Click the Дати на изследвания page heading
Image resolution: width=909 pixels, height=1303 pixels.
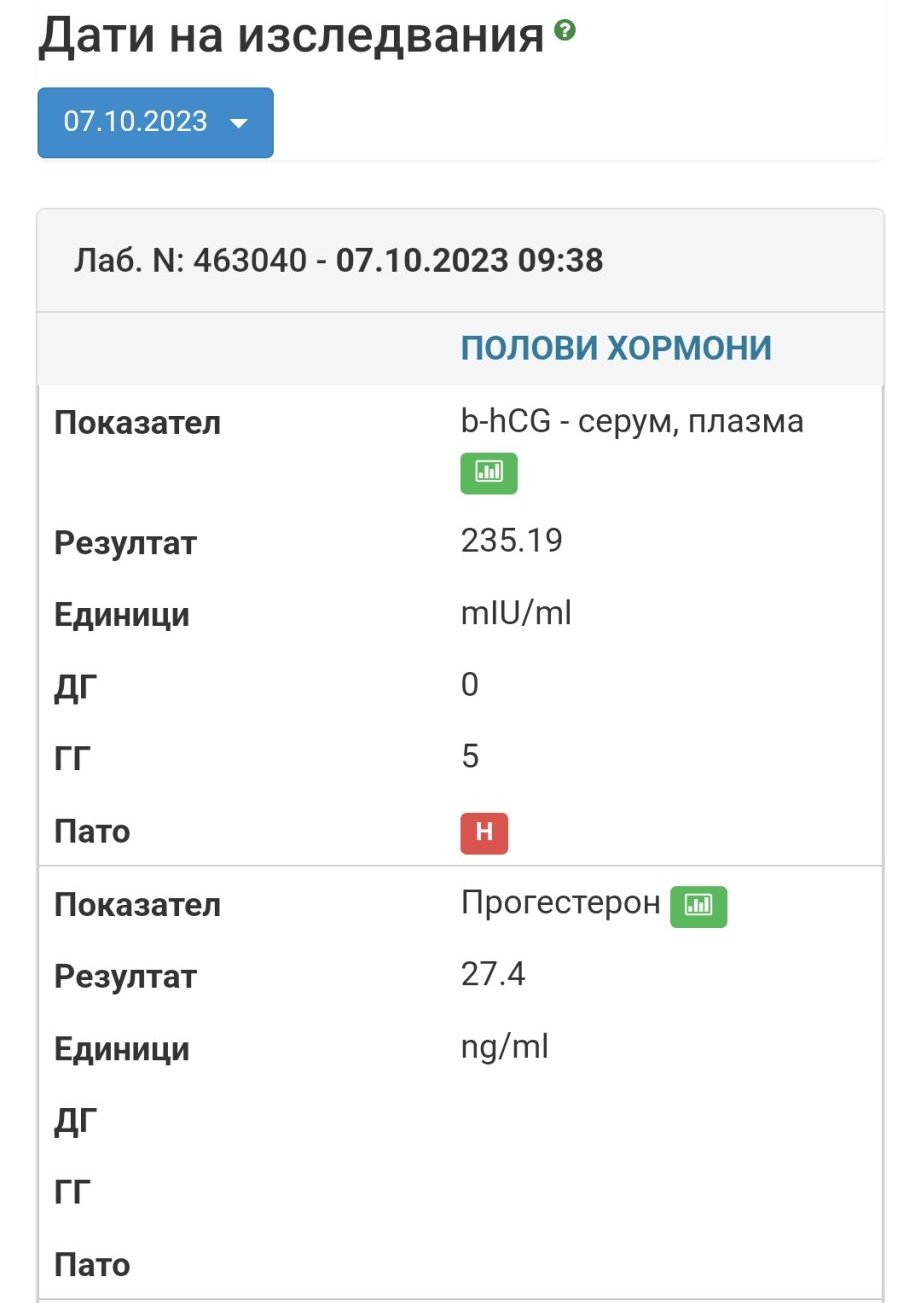pos(291,35)
